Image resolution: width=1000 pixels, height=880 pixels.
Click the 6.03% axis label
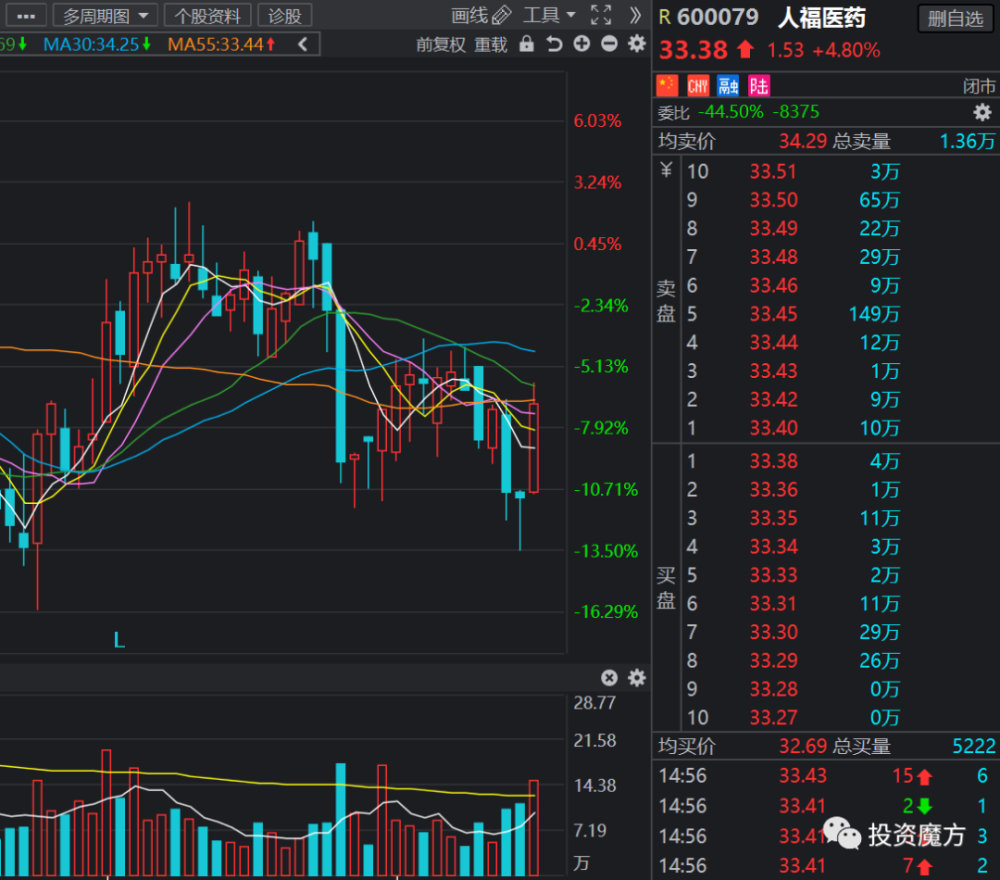597,121
